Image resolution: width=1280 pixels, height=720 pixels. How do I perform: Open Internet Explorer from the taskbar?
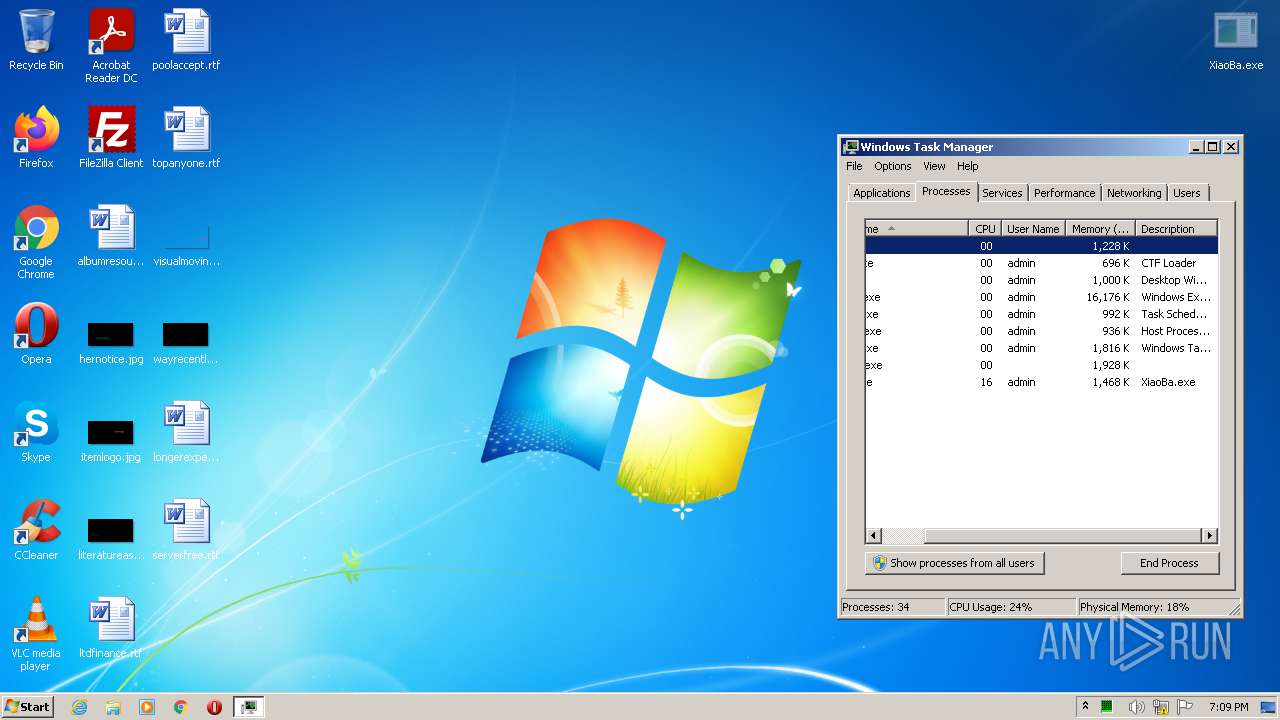[79, 707]
